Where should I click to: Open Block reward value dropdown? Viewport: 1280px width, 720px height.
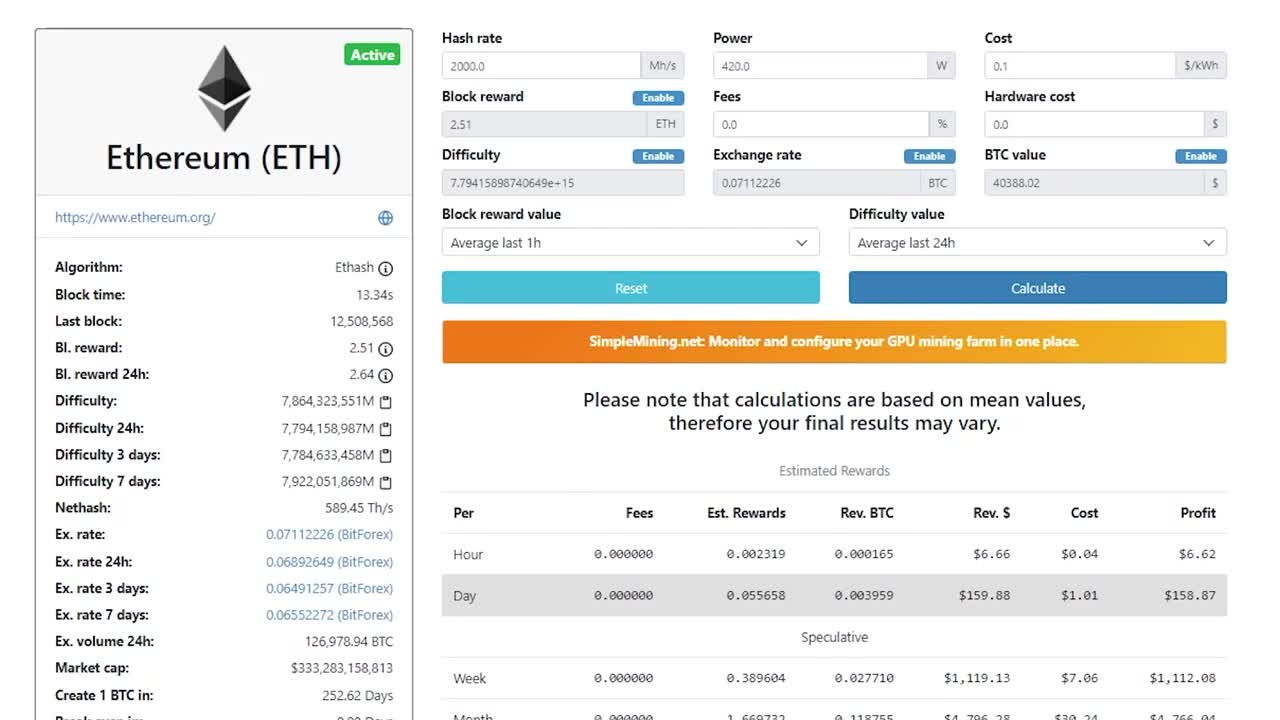click(x=631, y=243)
